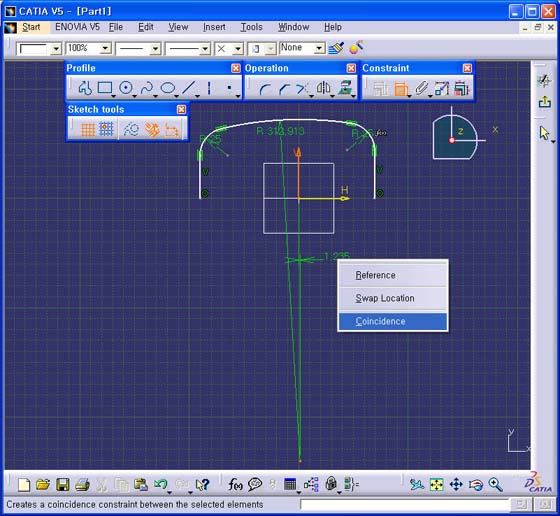
Task: Choose the Corner tool in Operation
Action: click(265, 89)
